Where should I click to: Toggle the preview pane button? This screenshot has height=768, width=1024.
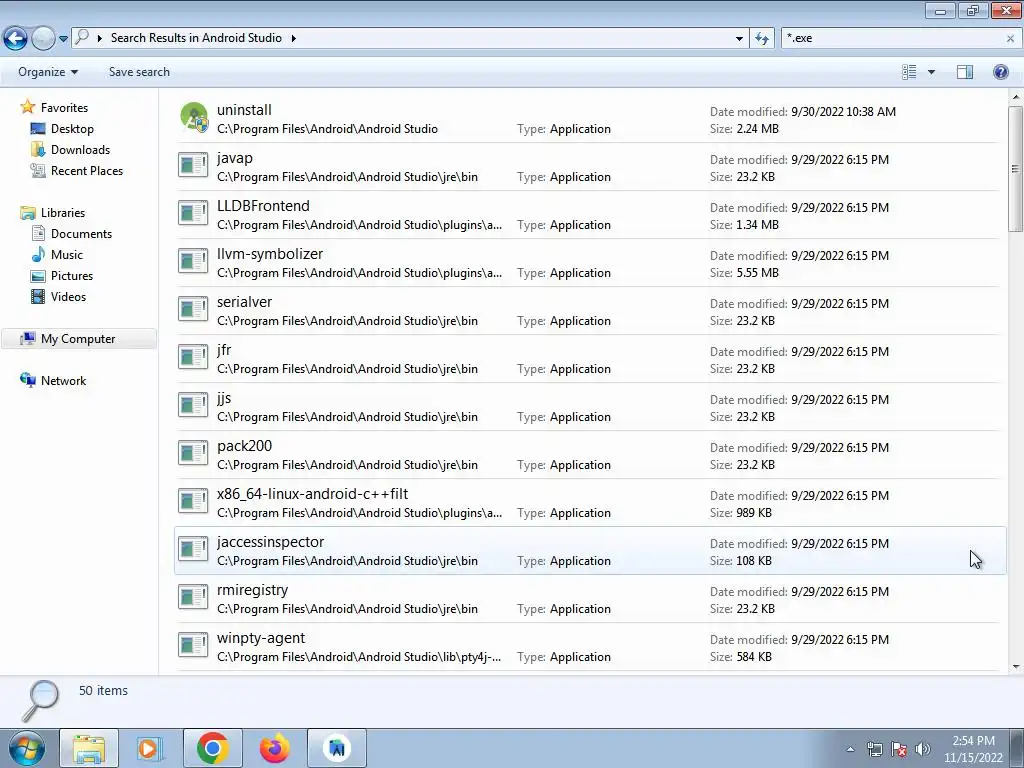pyautogui.click(x=965, y=72)
